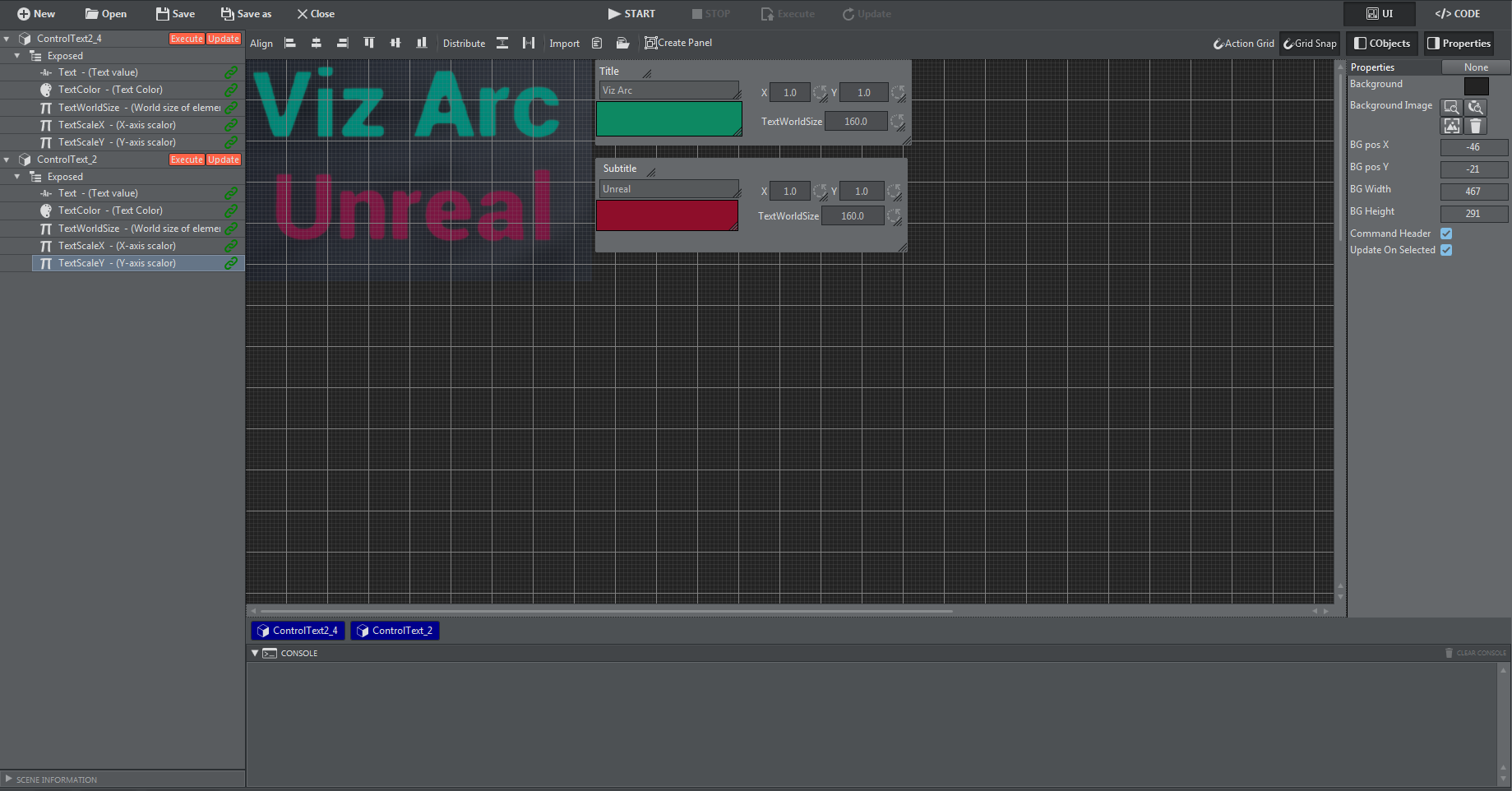The height and width of the screenshot is (791, 1512).
Task: Reset the Title Y scale value
Action: coord(898,93)
